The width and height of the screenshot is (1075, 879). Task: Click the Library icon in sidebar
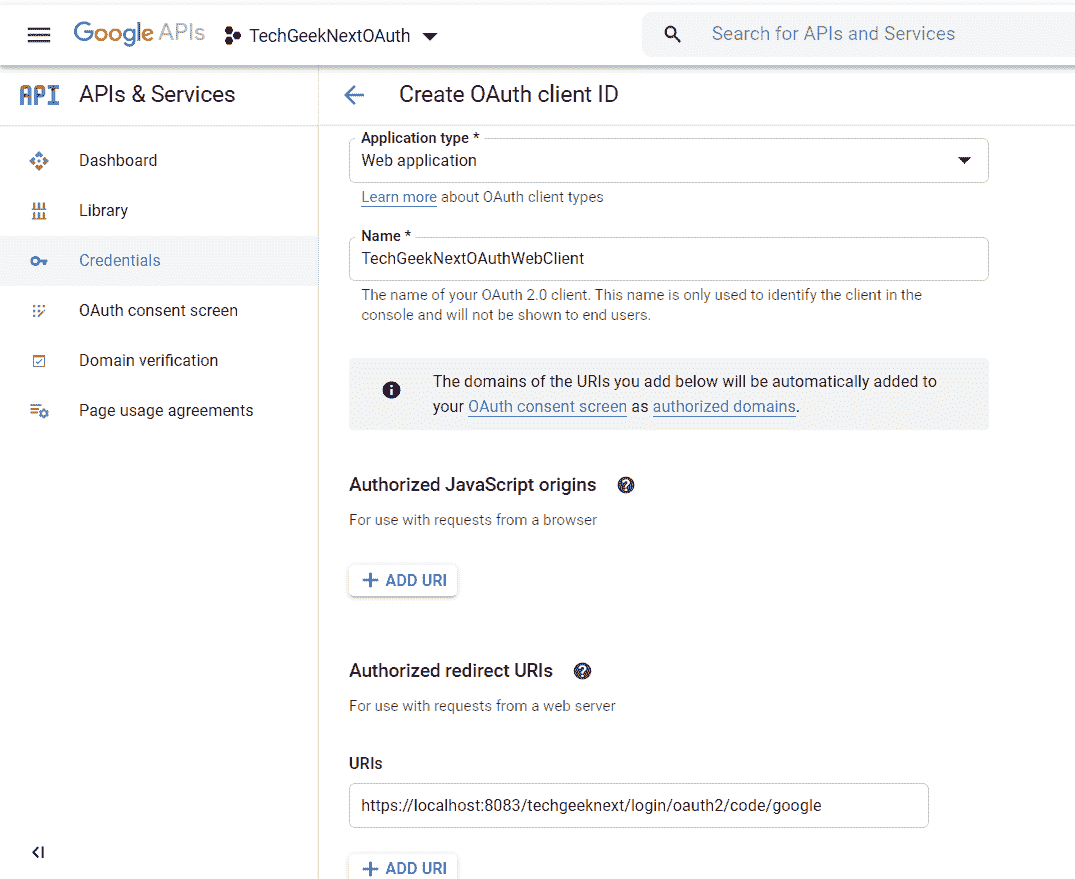[39, 210]
